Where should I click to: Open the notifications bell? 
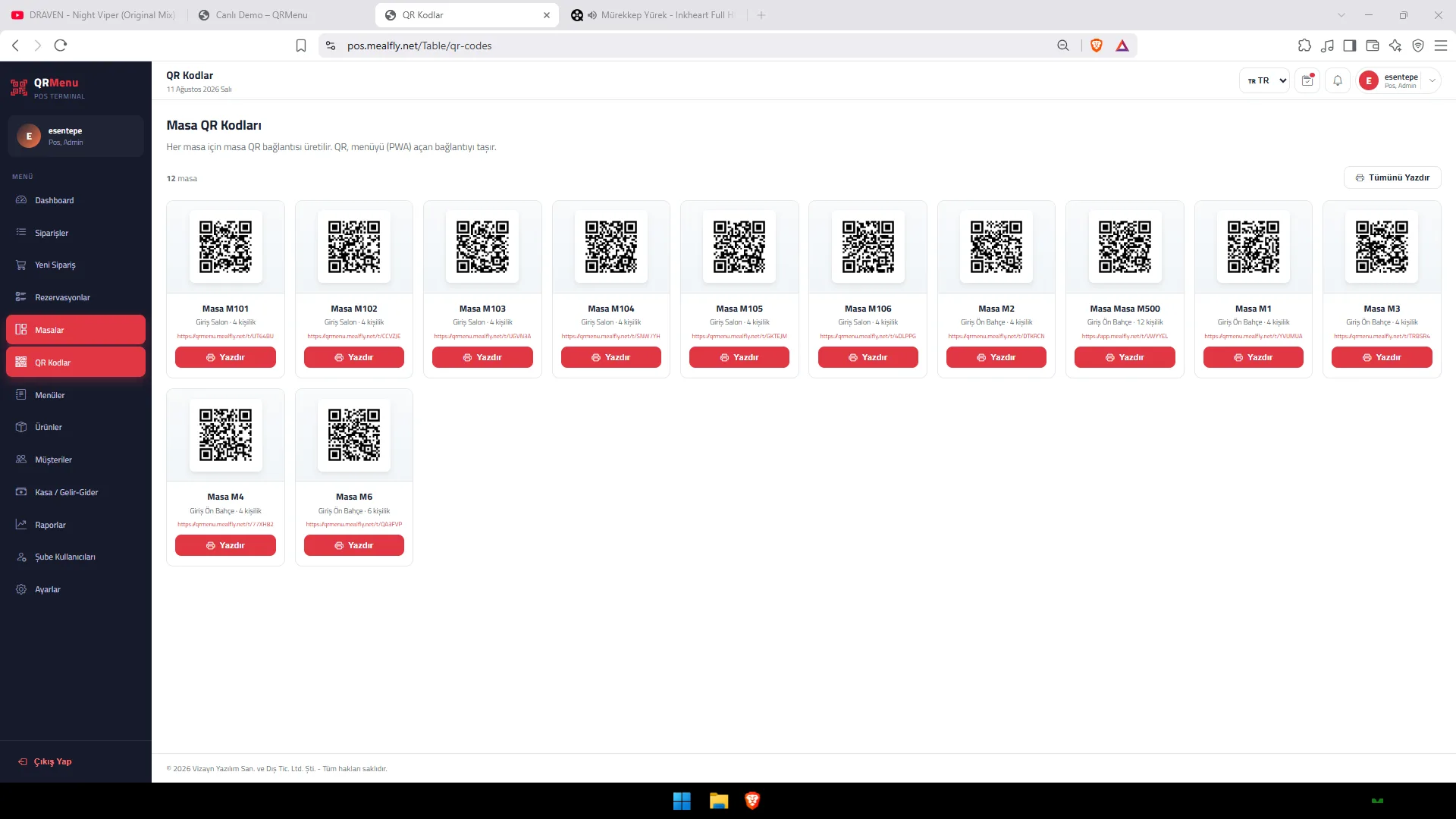1338,80
